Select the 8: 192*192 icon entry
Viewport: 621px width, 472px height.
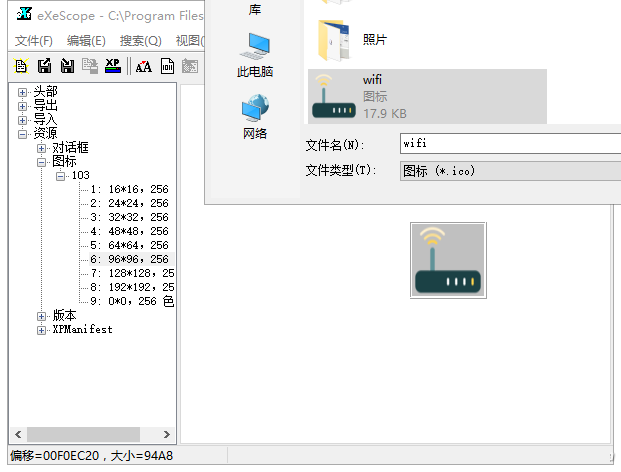132,287
